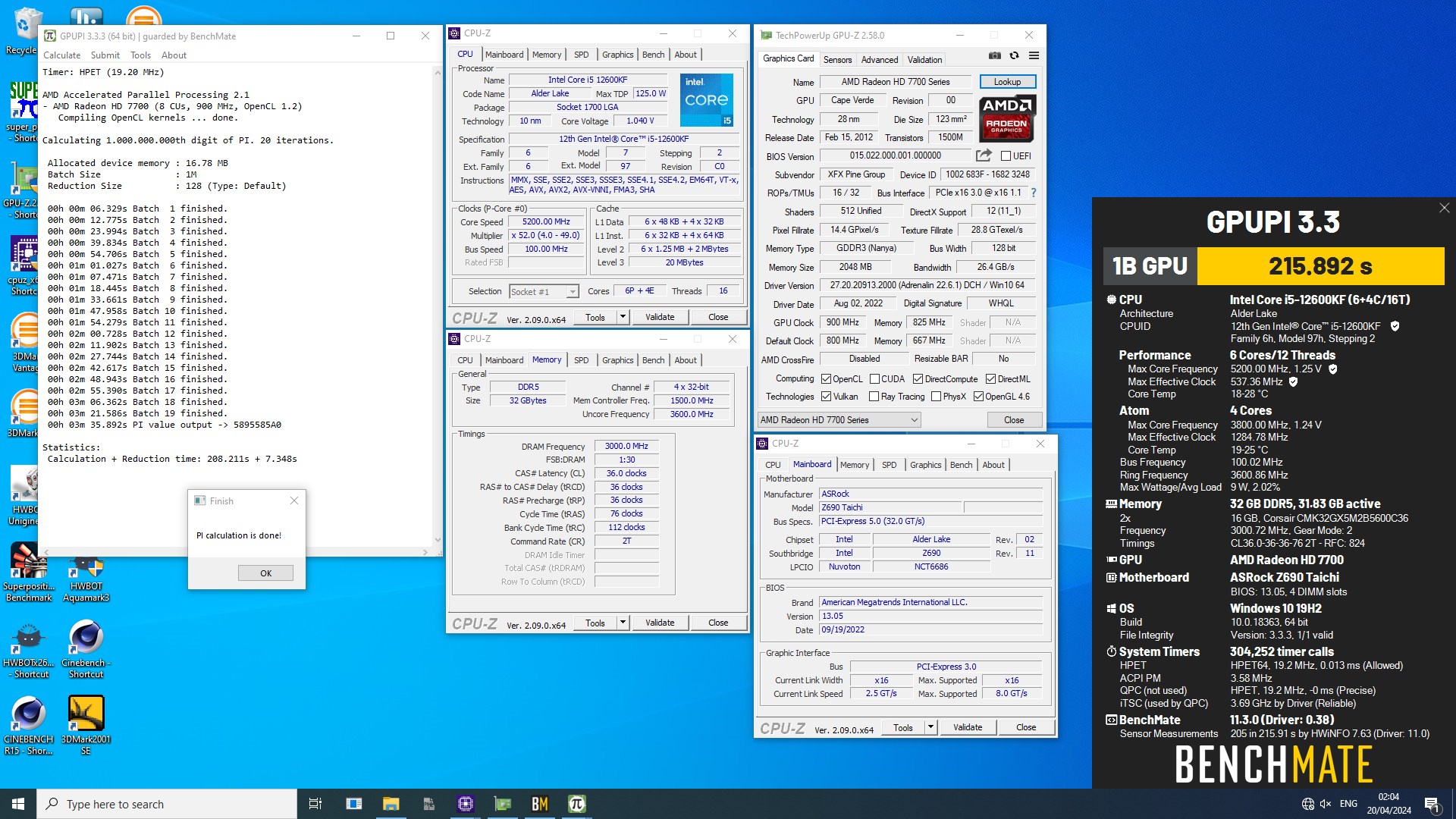This screenshot has width=1456, height=819.
Task: Open the Submit menu in GPUPI
Action: (105, 55)
